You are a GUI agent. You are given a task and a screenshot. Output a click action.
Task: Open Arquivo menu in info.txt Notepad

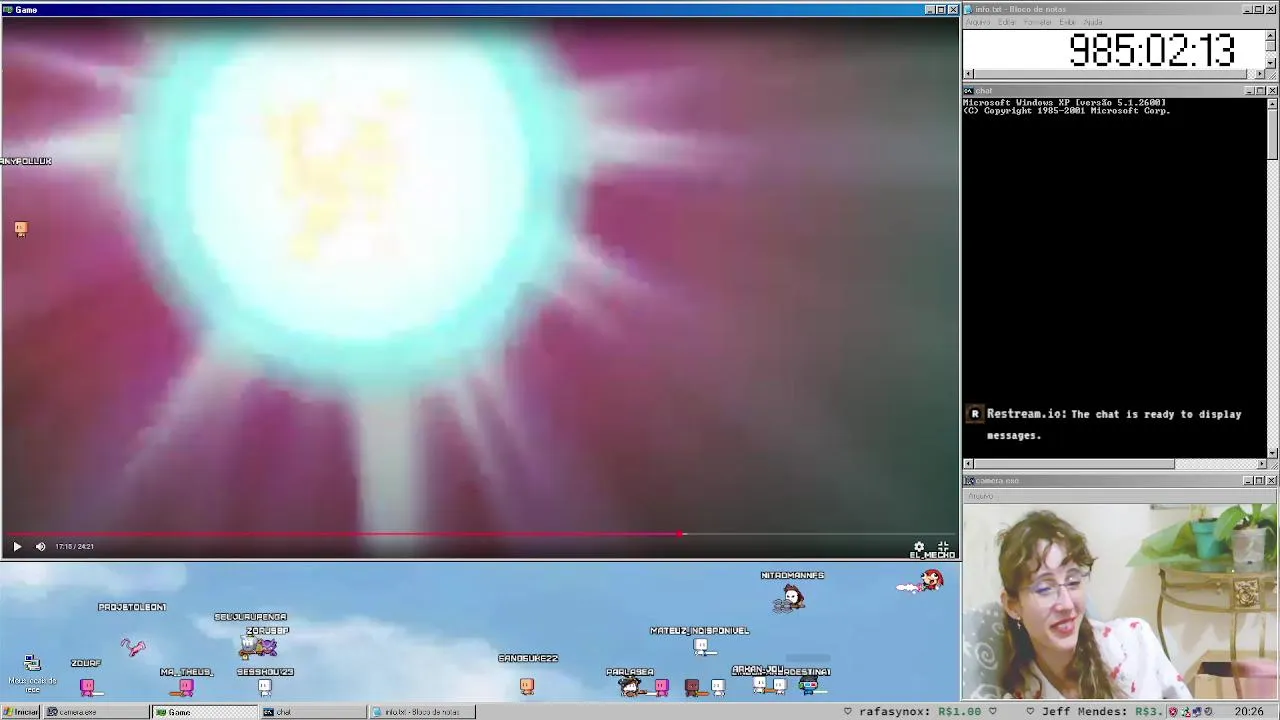(978, 22)
